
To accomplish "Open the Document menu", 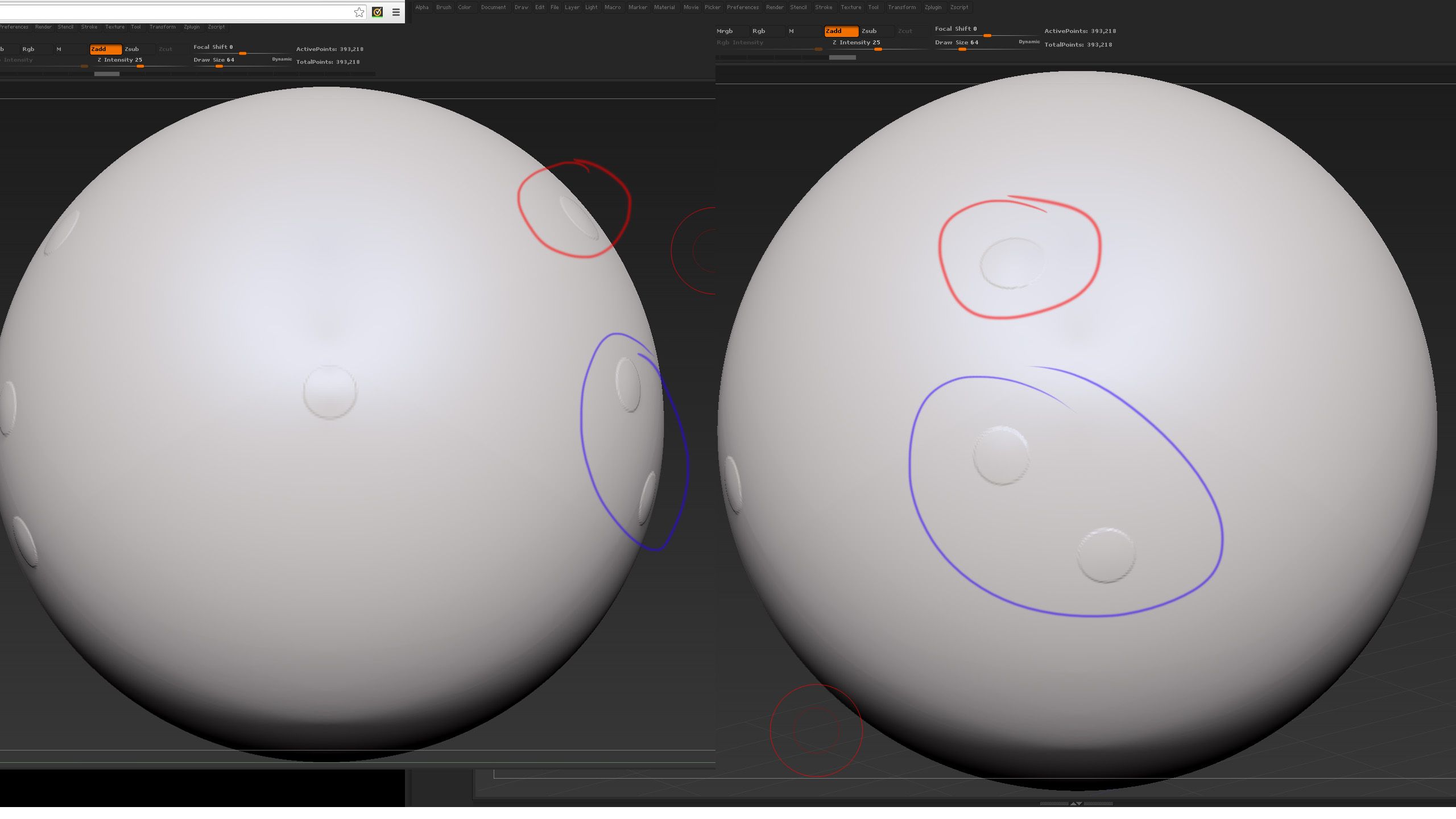I will 493,7.
